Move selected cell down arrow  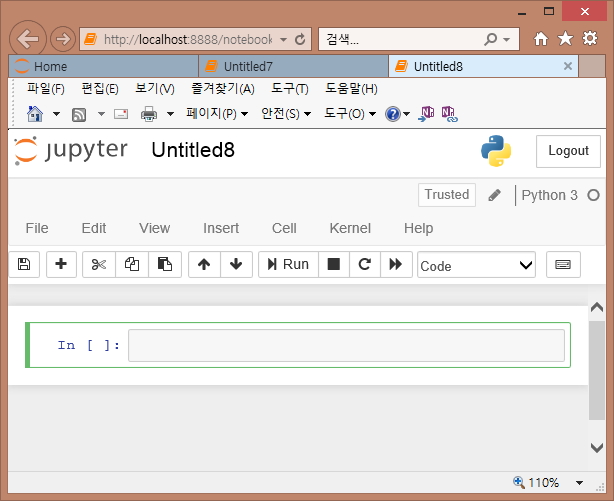click(x=236, y=264)
